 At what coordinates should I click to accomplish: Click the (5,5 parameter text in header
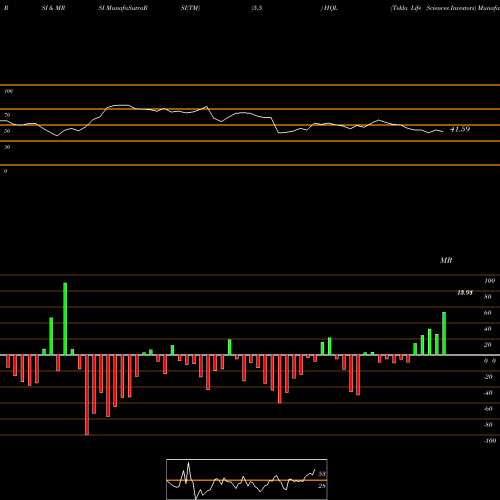point(257,8)
